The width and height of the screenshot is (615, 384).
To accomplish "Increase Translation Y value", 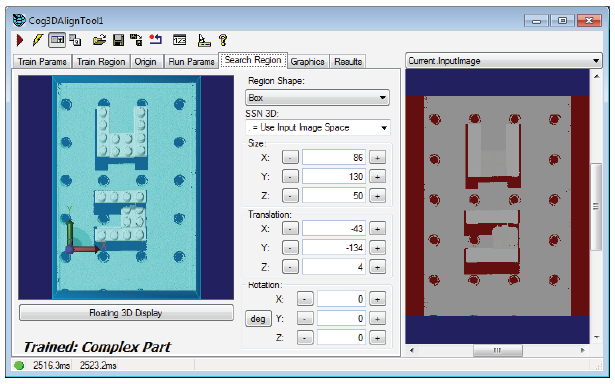I will coord(377,248).
